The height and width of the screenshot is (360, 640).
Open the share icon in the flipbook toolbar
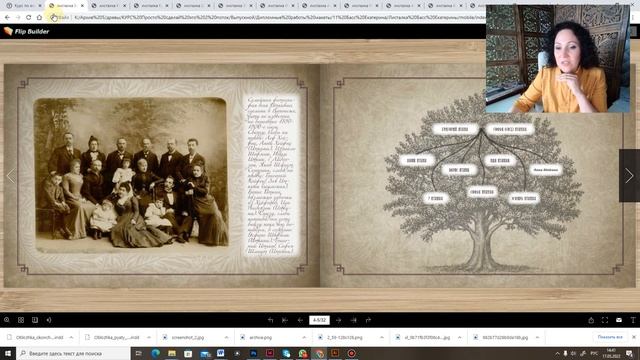(591, 320)
